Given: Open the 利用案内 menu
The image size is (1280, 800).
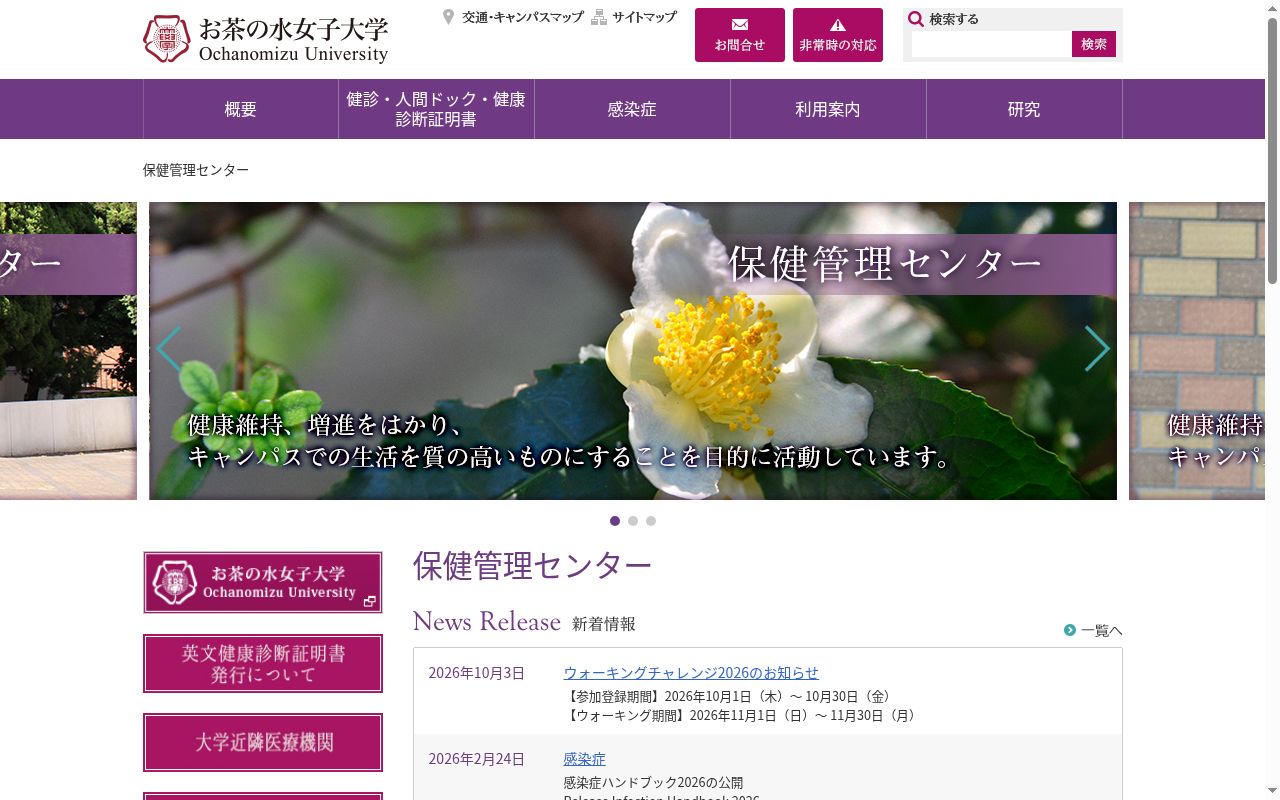Looking at the screenshot, I should (828, 109).
